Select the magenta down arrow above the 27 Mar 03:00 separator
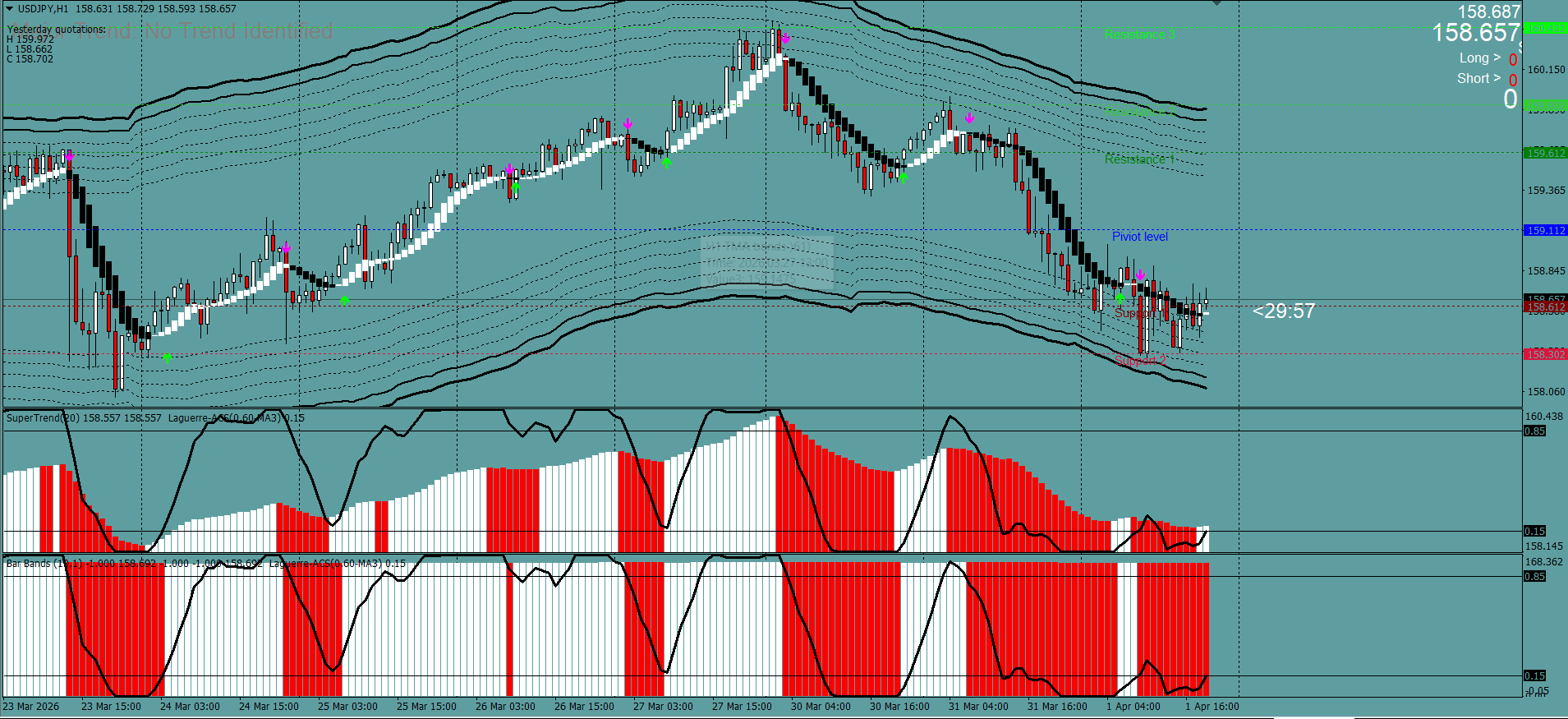 [x=628, y=124]
